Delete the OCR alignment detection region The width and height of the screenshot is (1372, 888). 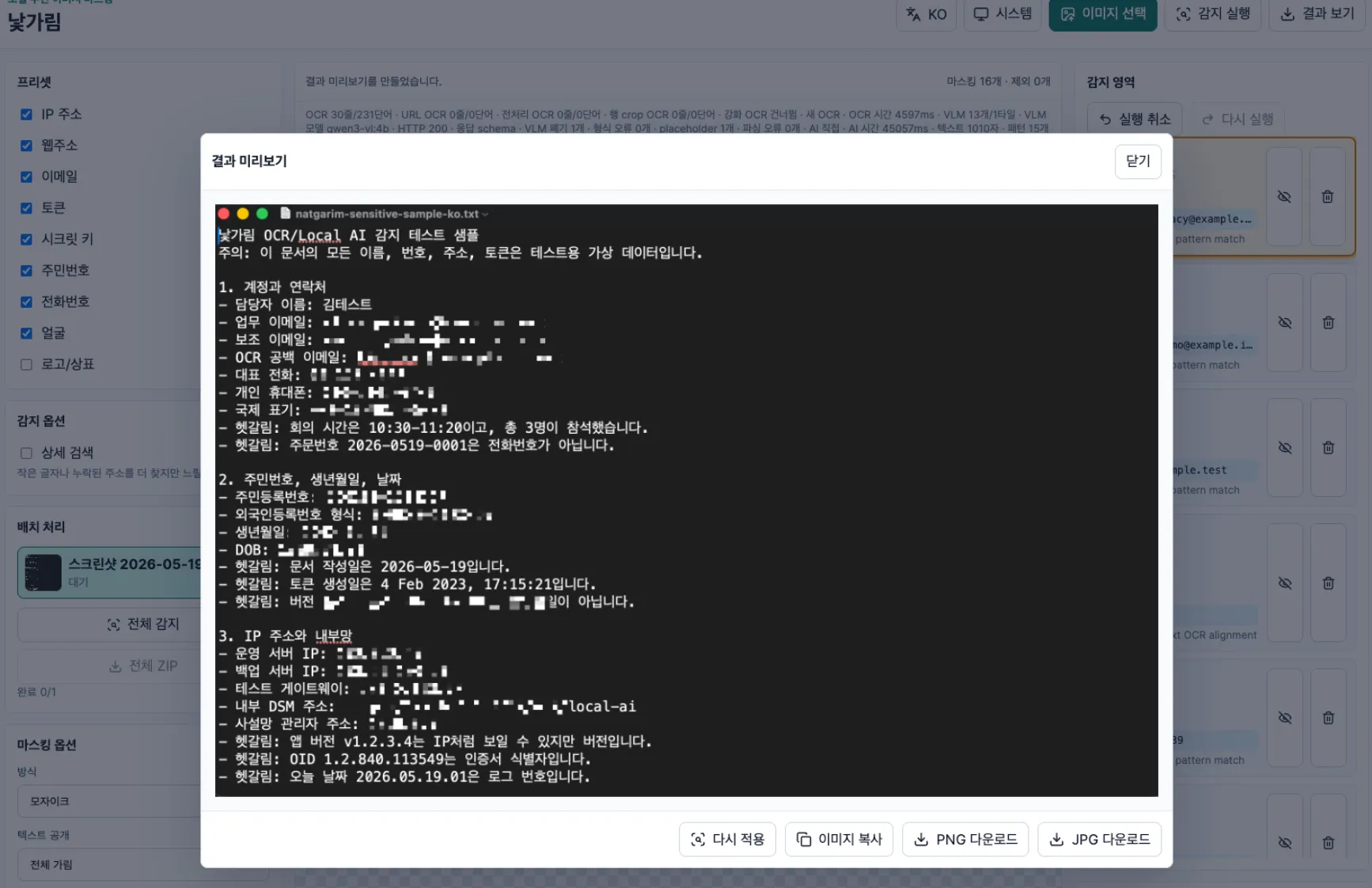(x=1328, y=583)
